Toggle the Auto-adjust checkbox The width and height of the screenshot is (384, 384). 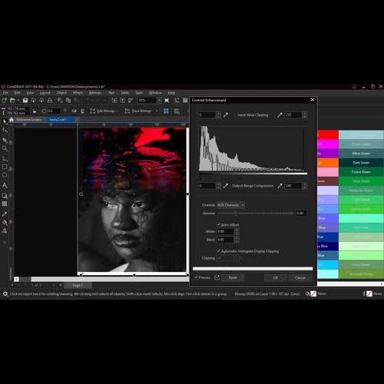pos(219,225)
